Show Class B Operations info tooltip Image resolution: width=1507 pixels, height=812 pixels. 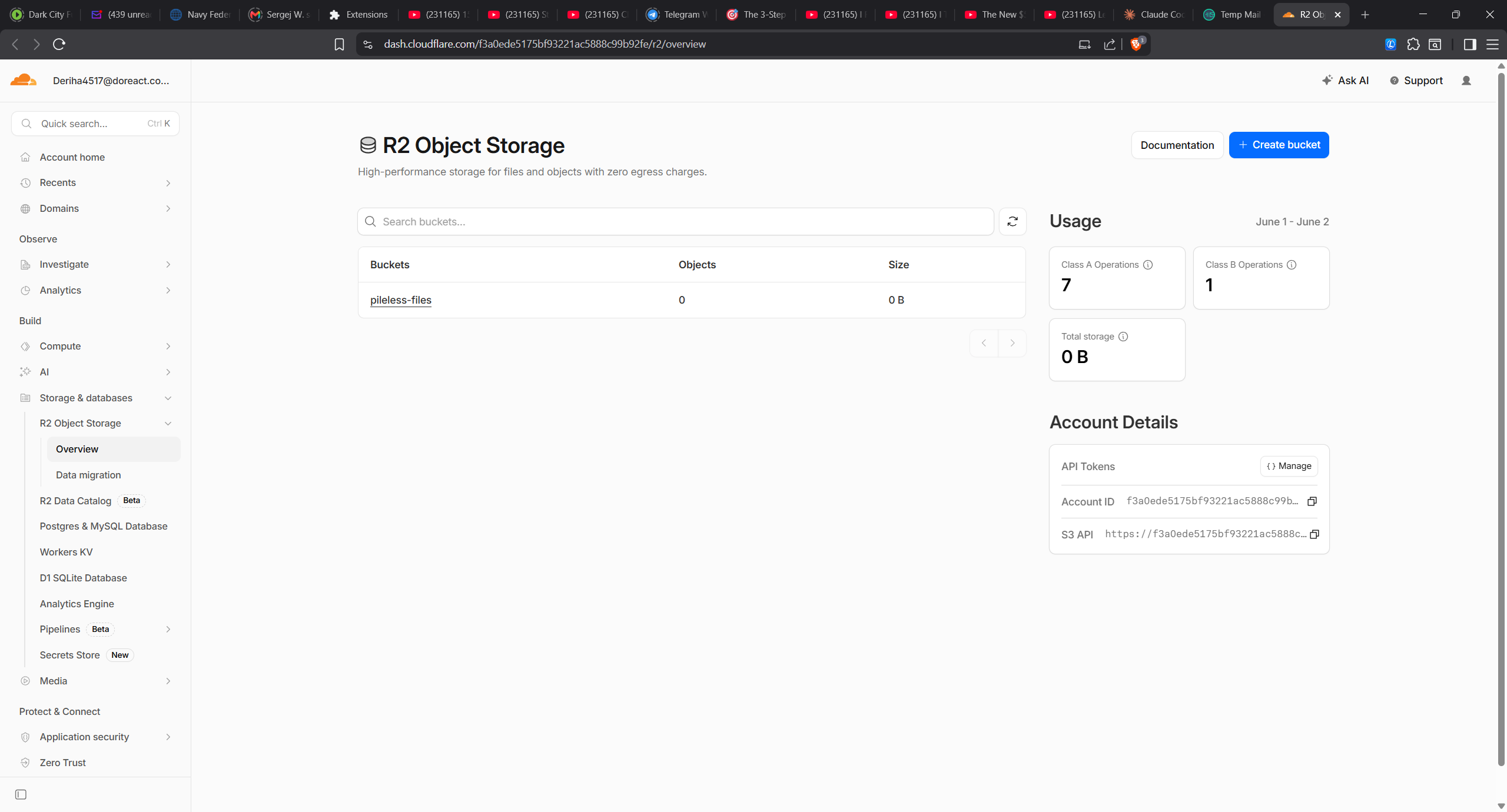pyautogui.click(x=1292, y=265)
